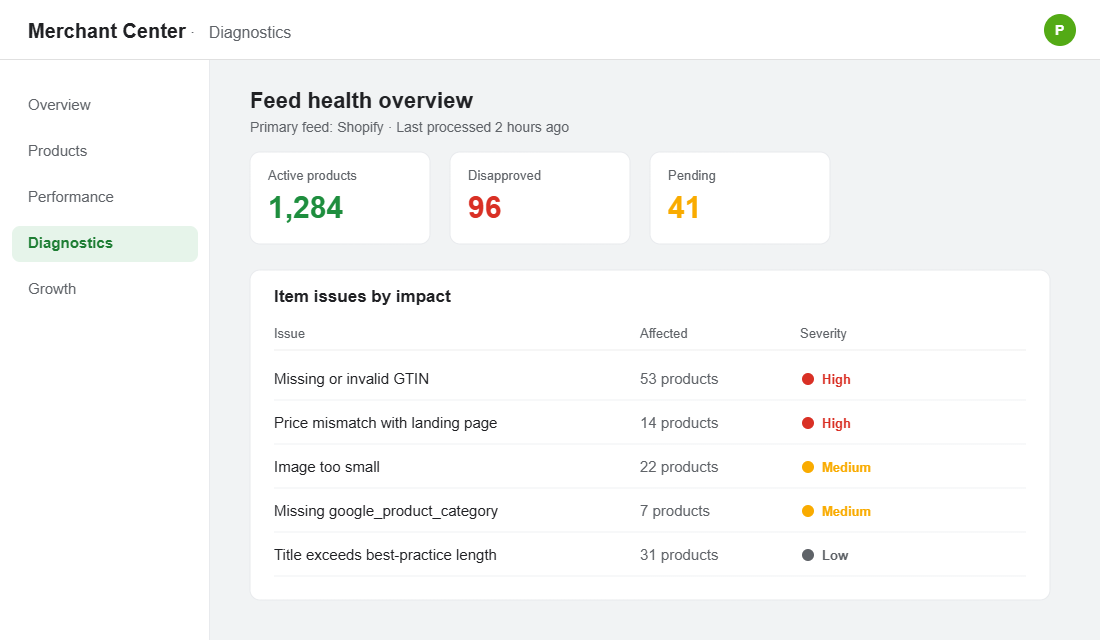
Task: Click '7 products' in category row
Action: click(675, 511)
